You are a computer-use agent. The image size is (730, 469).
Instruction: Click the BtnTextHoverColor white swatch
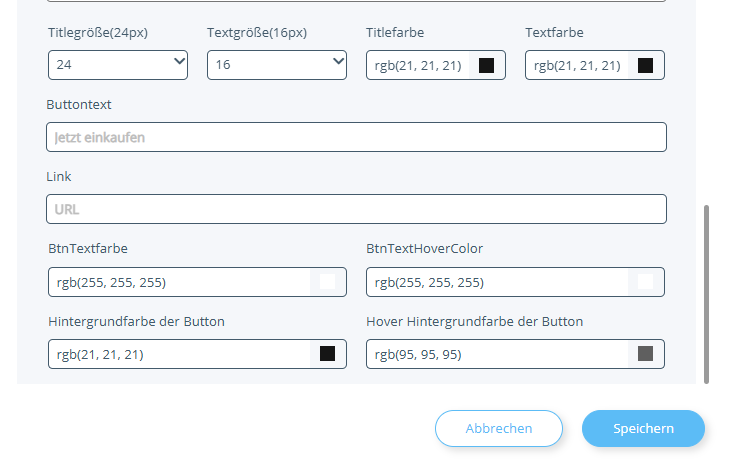645,282
